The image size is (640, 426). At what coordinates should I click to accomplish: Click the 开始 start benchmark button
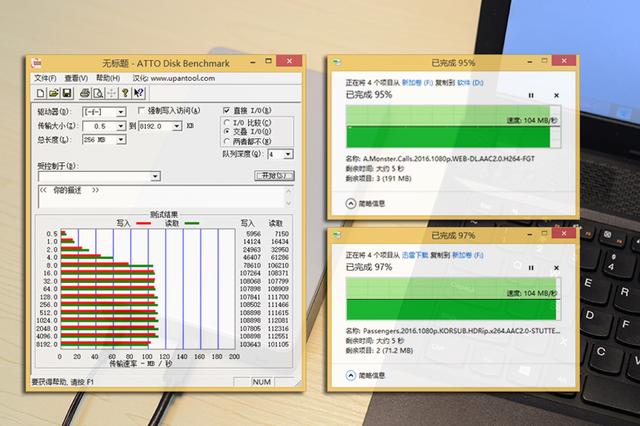273,176
